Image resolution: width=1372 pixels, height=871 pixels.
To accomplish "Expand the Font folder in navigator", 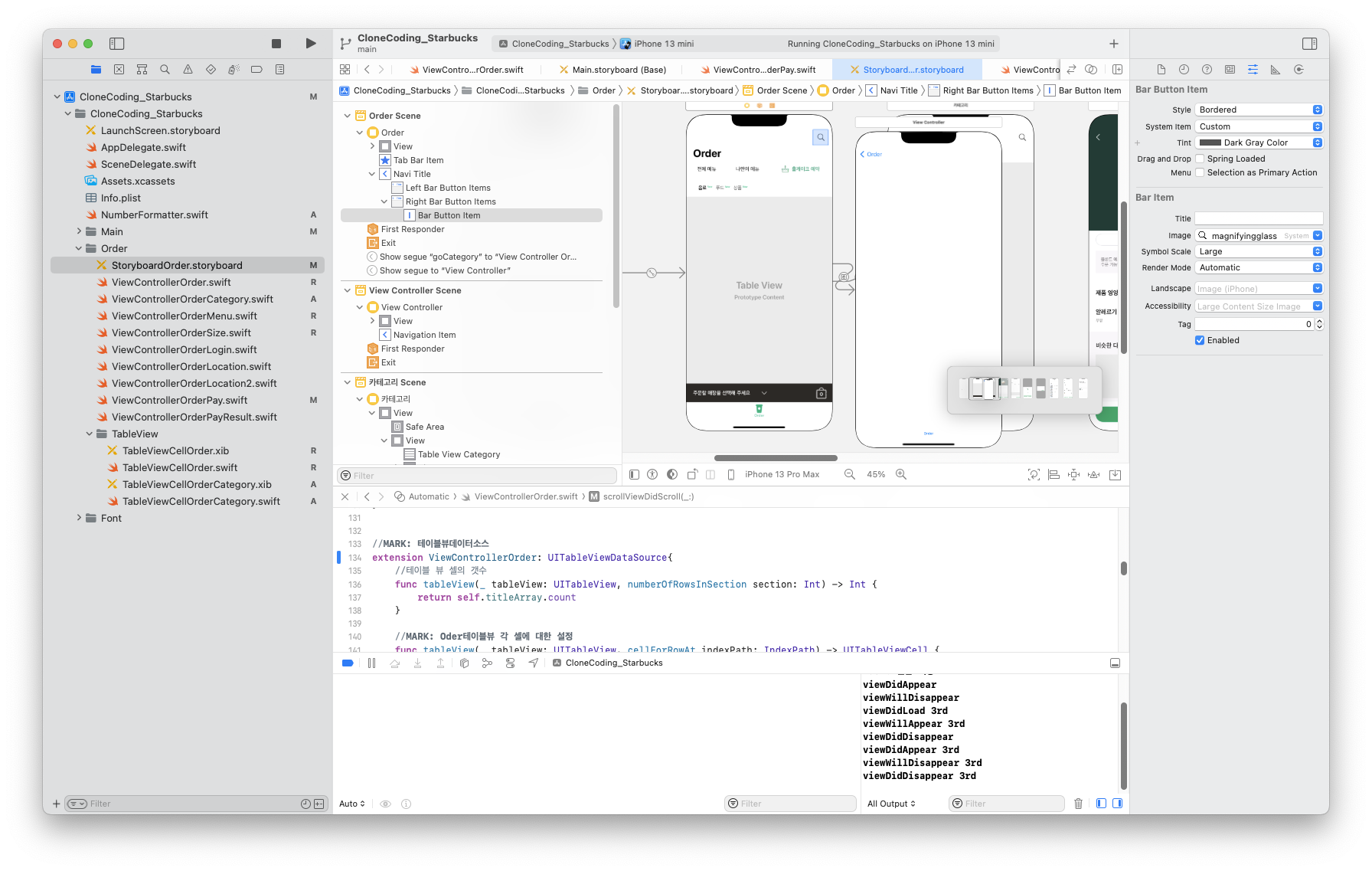I will tap(79, 518).
